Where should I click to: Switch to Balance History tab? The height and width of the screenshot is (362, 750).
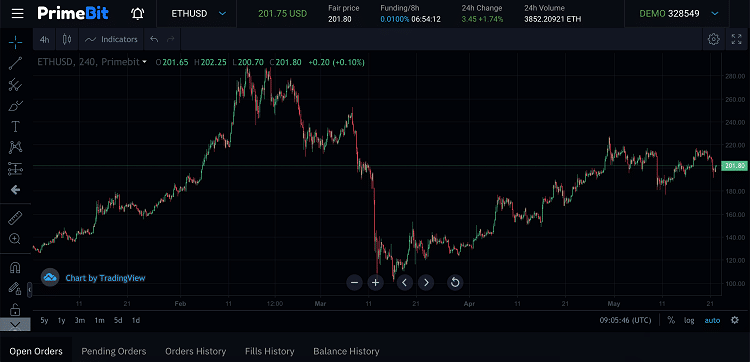(x=346, y=351)
